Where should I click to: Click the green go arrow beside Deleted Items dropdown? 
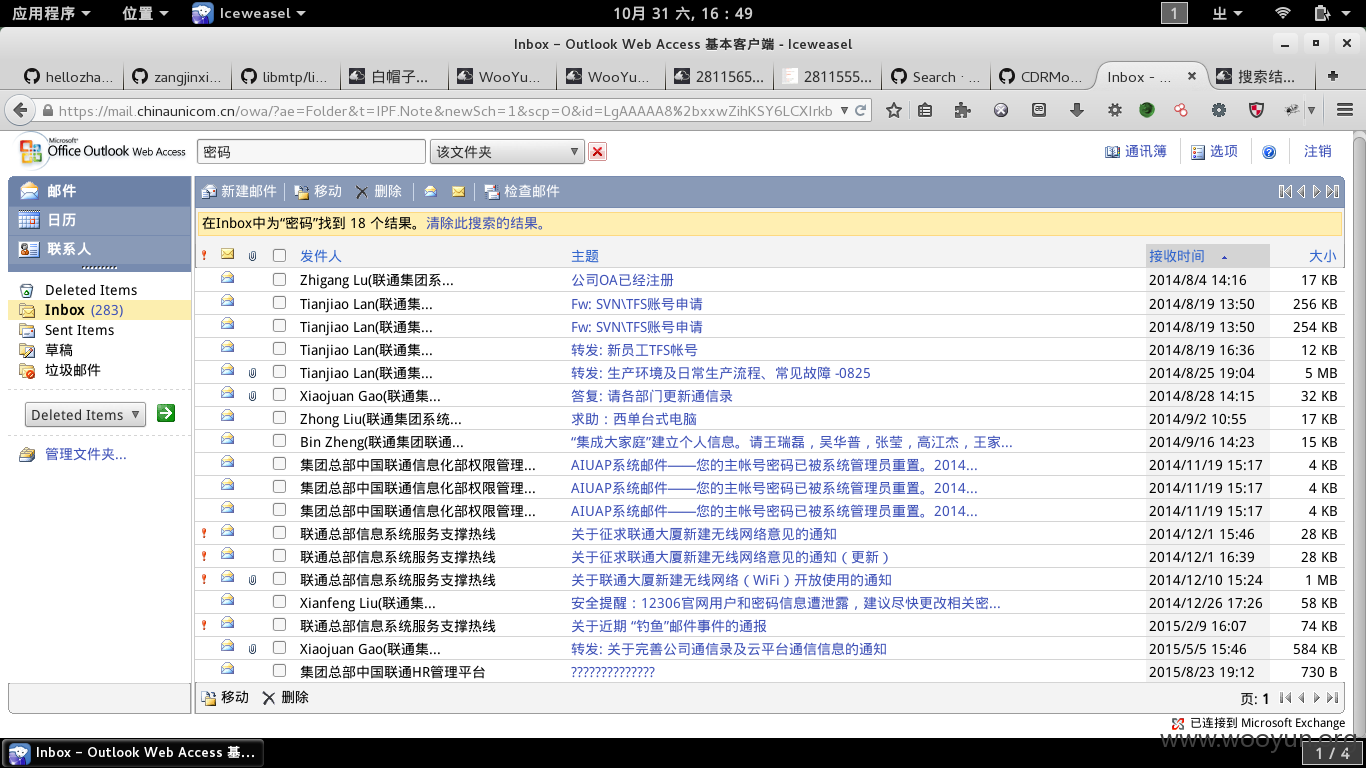click(x=166, y=413)
